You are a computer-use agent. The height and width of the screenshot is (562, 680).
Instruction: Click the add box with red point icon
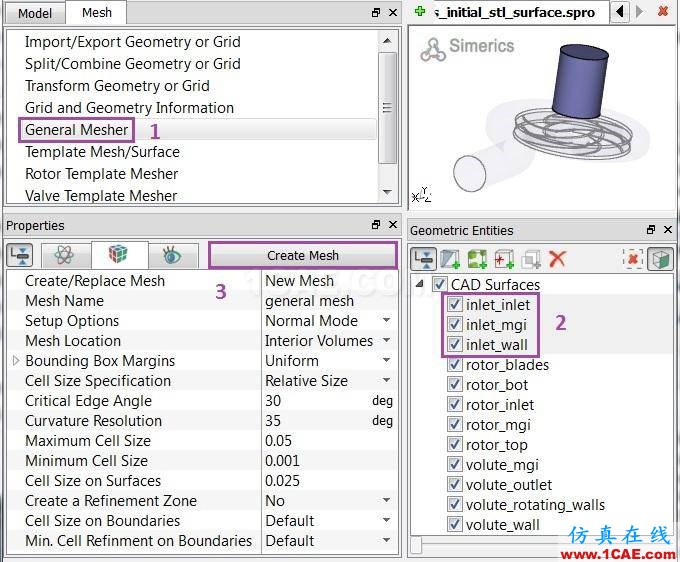coord(504,259)
